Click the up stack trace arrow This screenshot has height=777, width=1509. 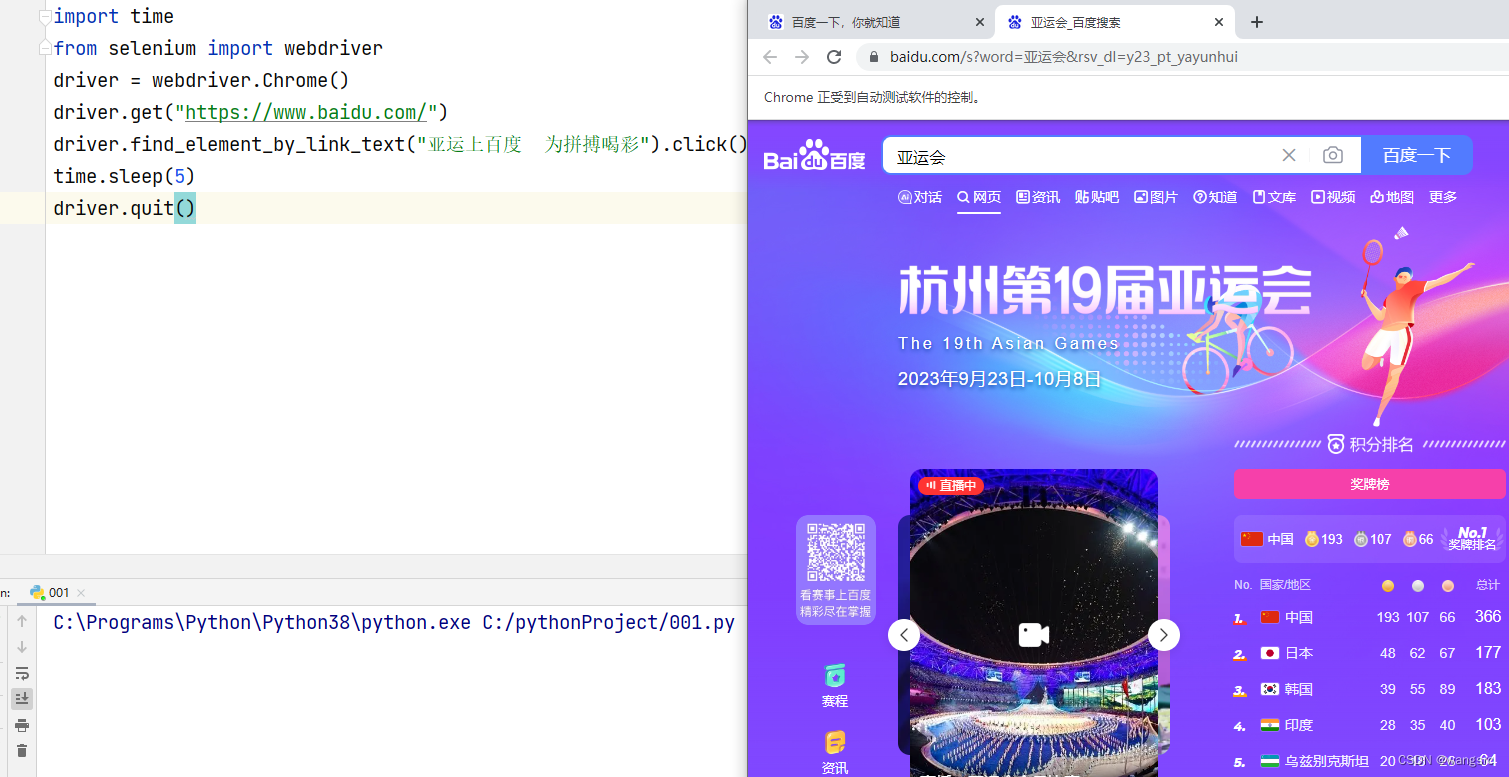click(22, 621)
